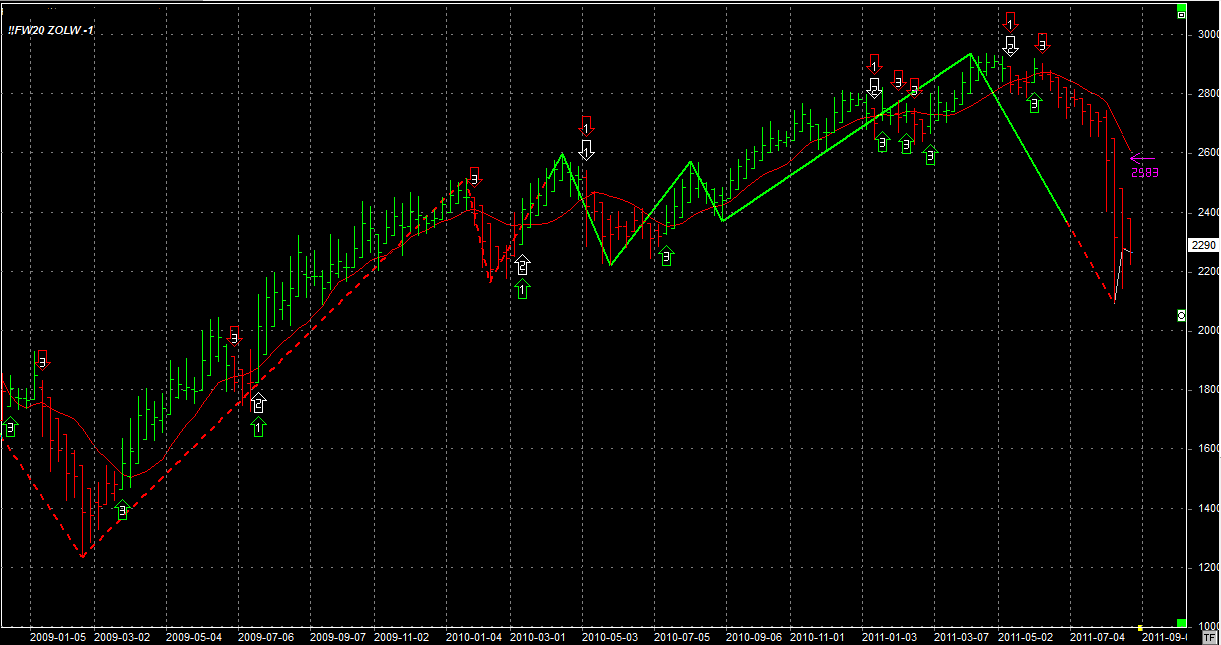Select green up arrow 1 near 2009-07-06
Viewport: 1221px width, 645px height.
click(x=259, y=428)
